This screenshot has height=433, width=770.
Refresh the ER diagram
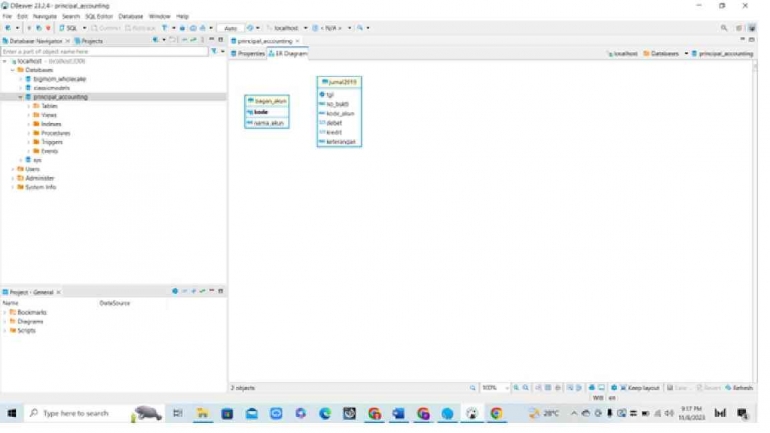tap(739, 388)
